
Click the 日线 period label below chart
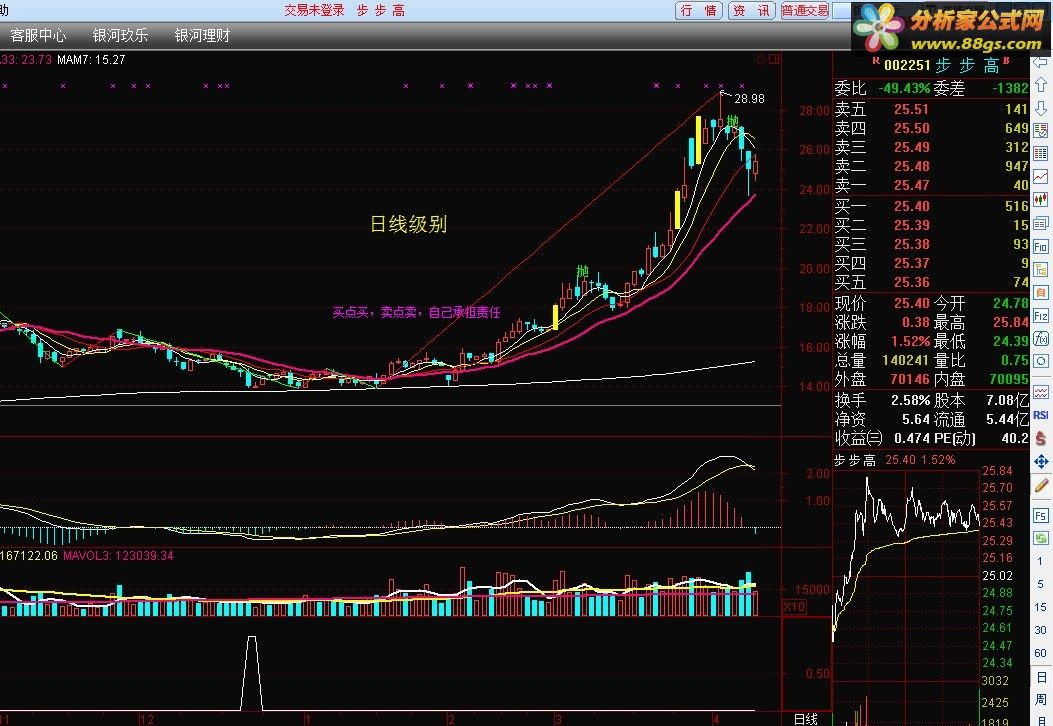(806, 719)
